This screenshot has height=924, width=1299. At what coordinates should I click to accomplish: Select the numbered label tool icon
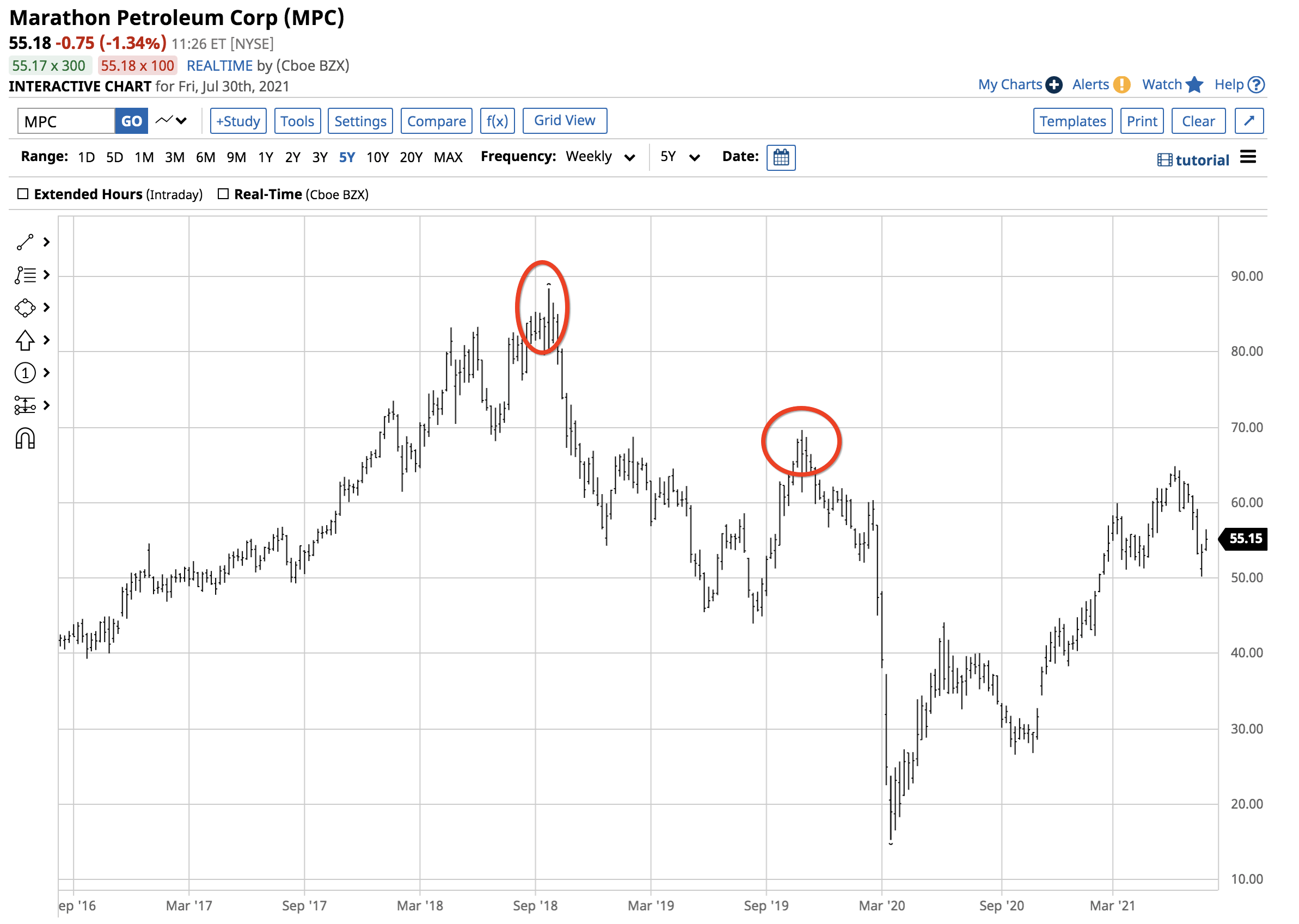25,373
